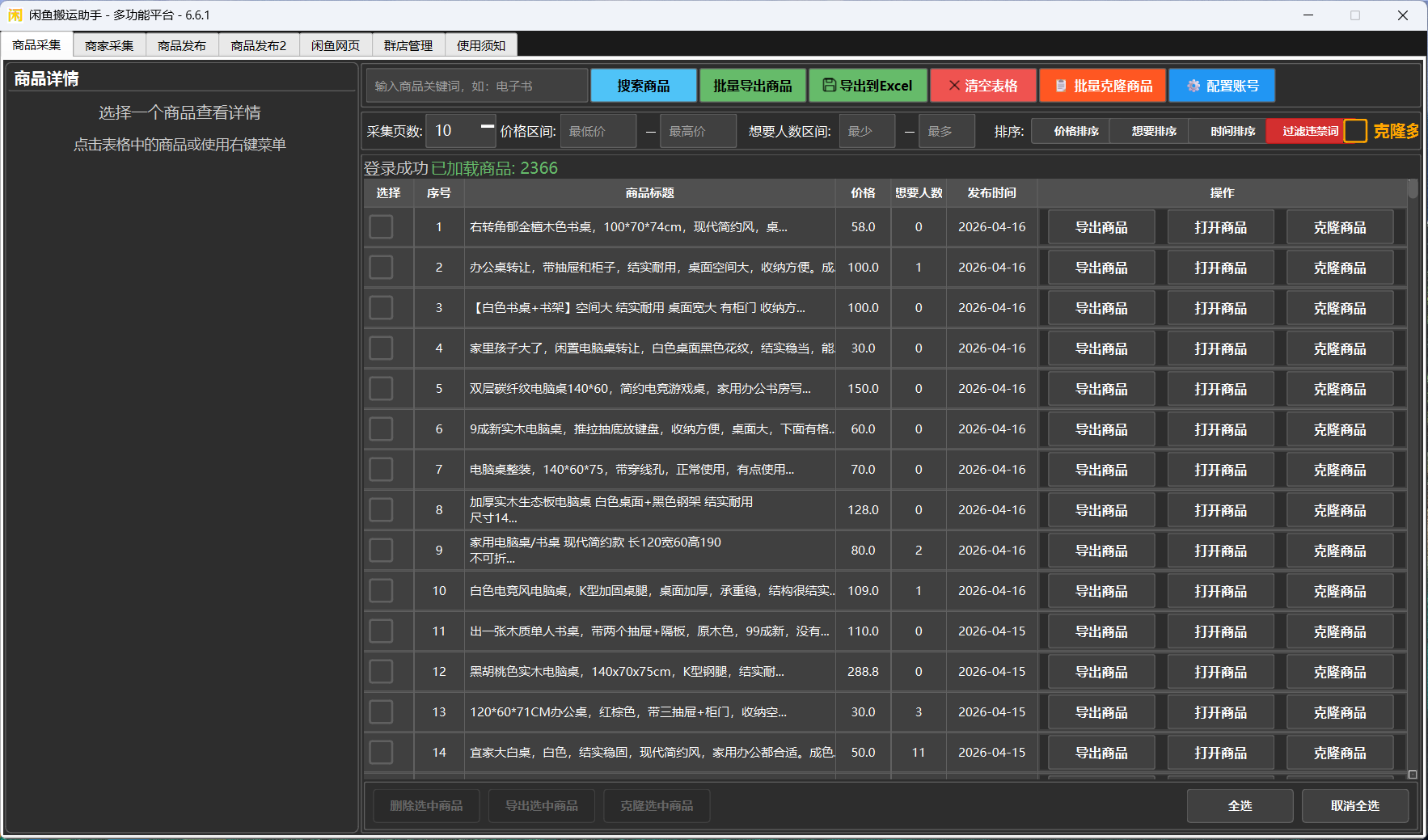Start 批量克隆商品 batch clone

click(x=1104, y=86)
